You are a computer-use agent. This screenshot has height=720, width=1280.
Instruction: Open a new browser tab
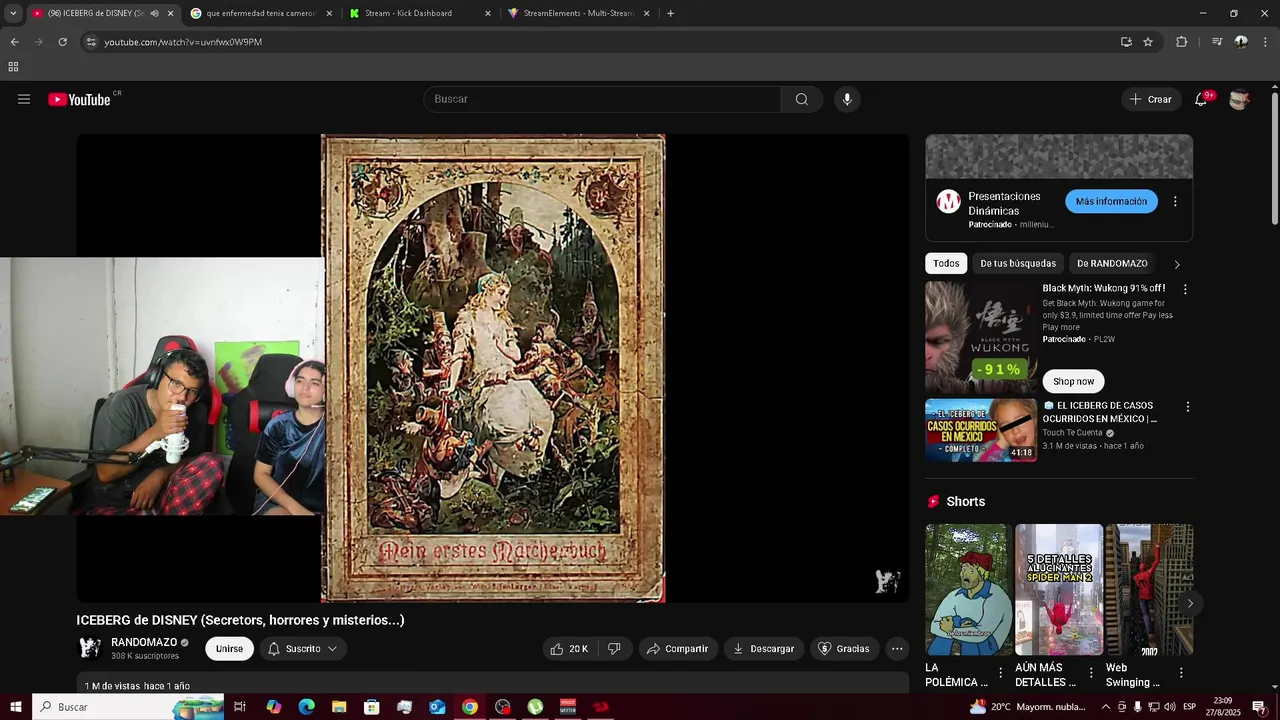[670, 13]
